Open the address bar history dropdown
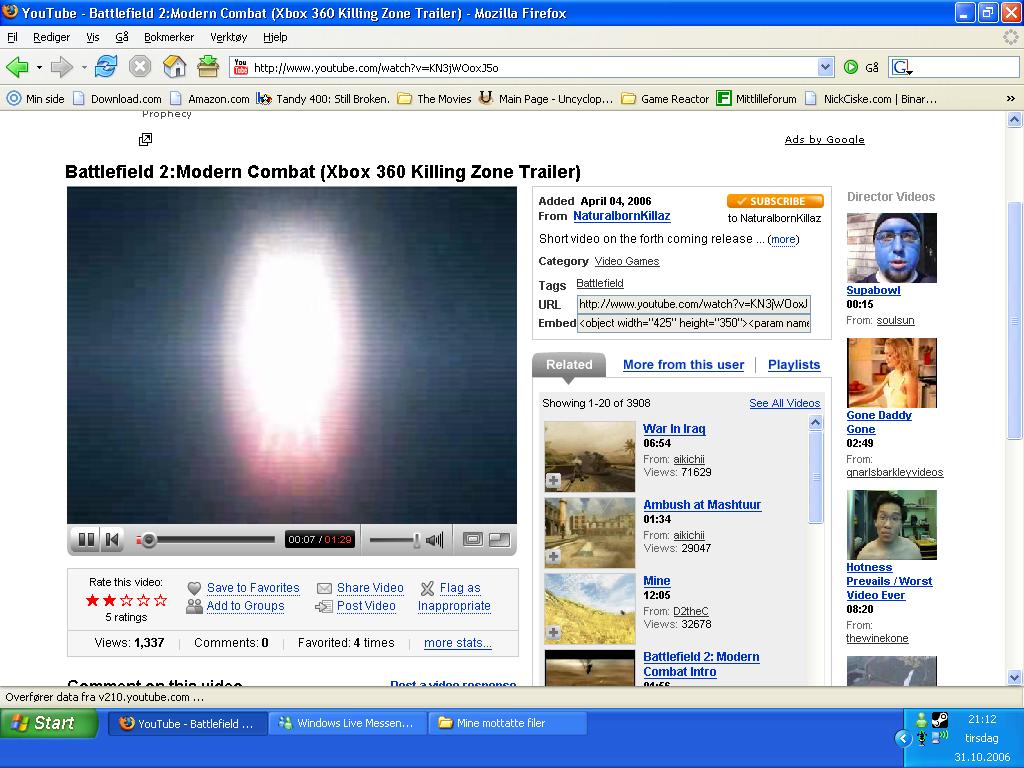 [825, 67]
